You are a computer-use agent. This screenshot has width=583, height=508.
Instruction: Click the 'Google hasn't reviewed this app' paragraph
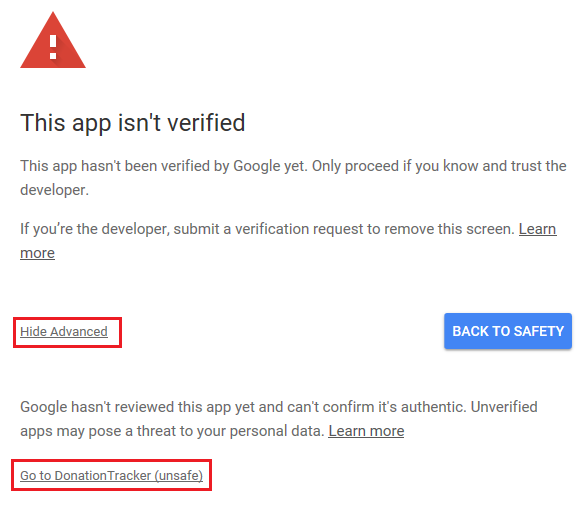click(x=279, y=419)
